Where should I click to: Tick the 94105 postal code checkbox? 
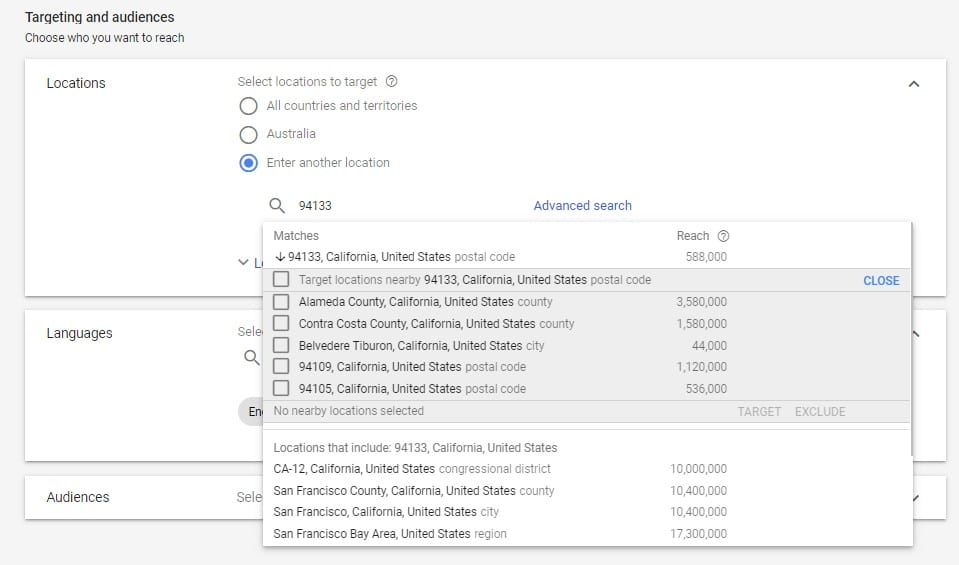(x=281, y=388)
